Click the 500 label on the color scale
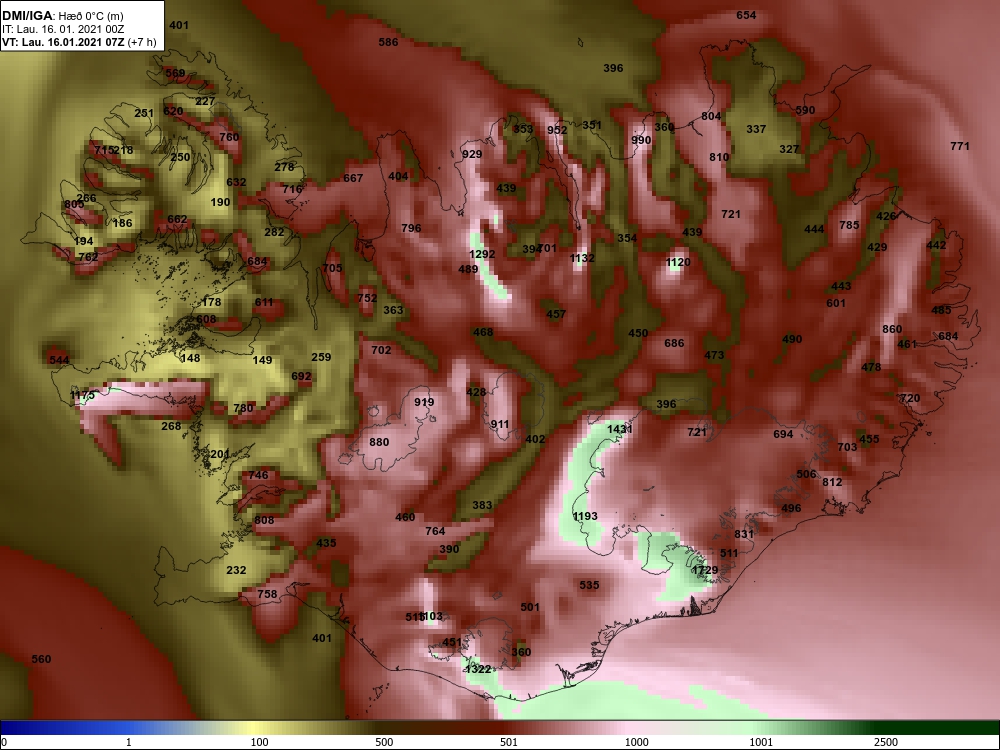Screen dimensions: 1000x750 (x=384, y=742)
